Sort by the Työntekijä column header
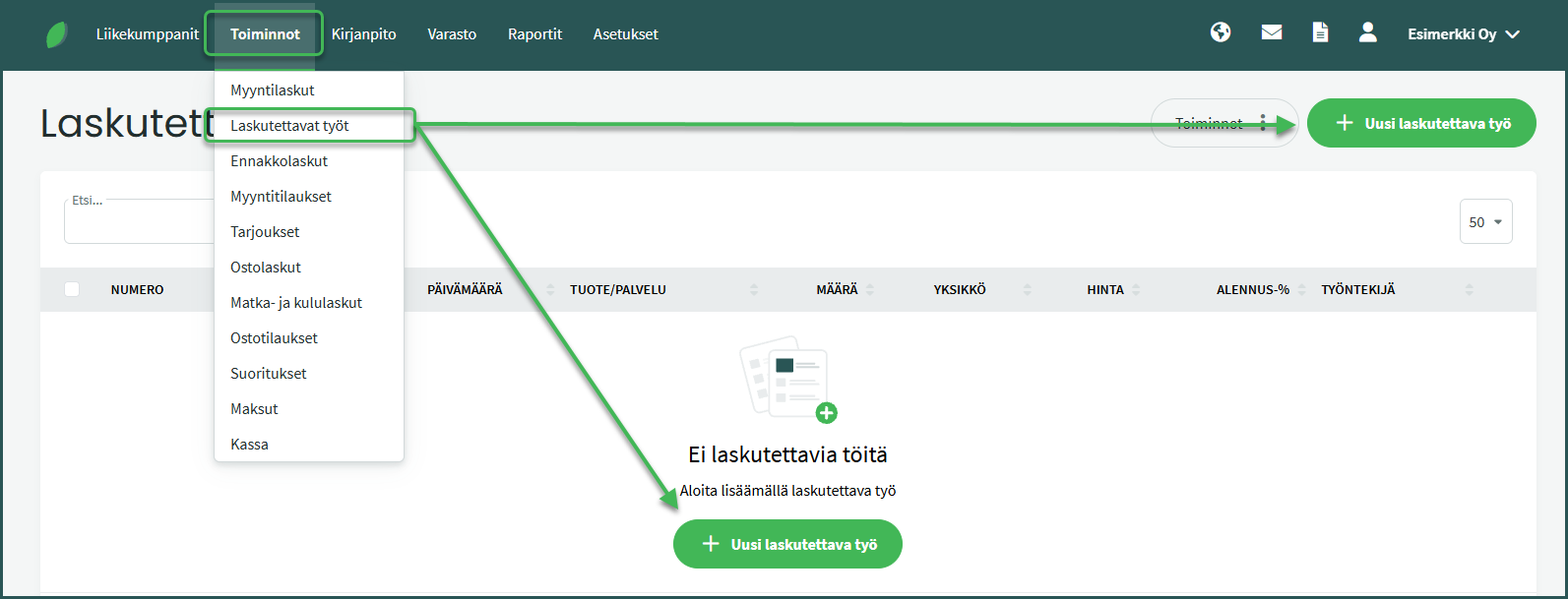The height and width of the screenshot is (599, 1568). (1358, 290)
